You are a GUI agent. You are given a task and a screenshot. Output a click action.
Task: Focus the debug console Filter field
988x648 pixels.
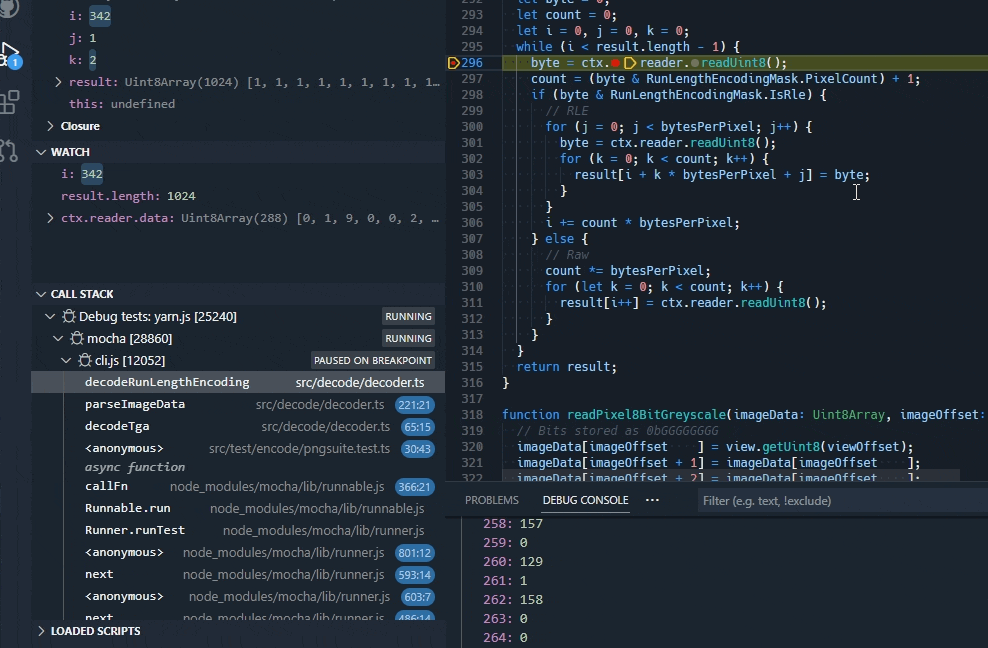pyautogui.click(x=842, y=501)
